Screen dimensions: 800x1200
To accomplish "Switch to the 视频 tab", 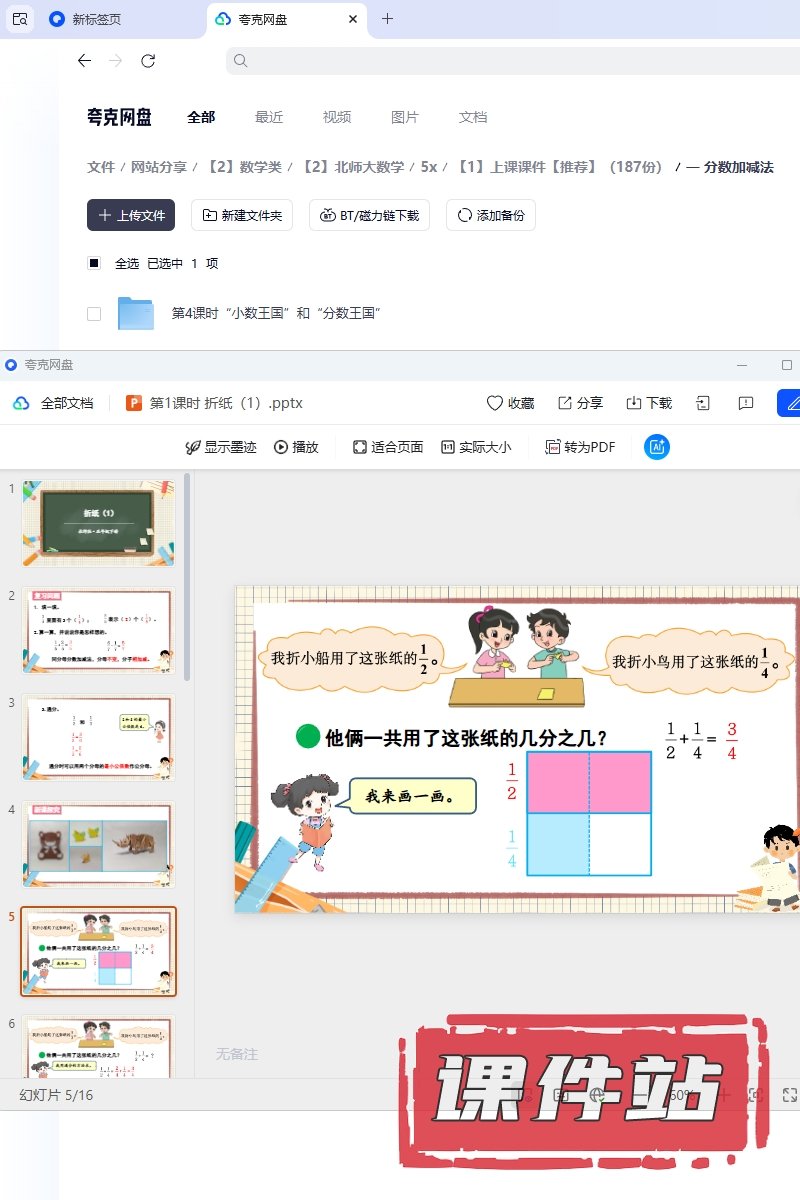I will click(337, 117).
